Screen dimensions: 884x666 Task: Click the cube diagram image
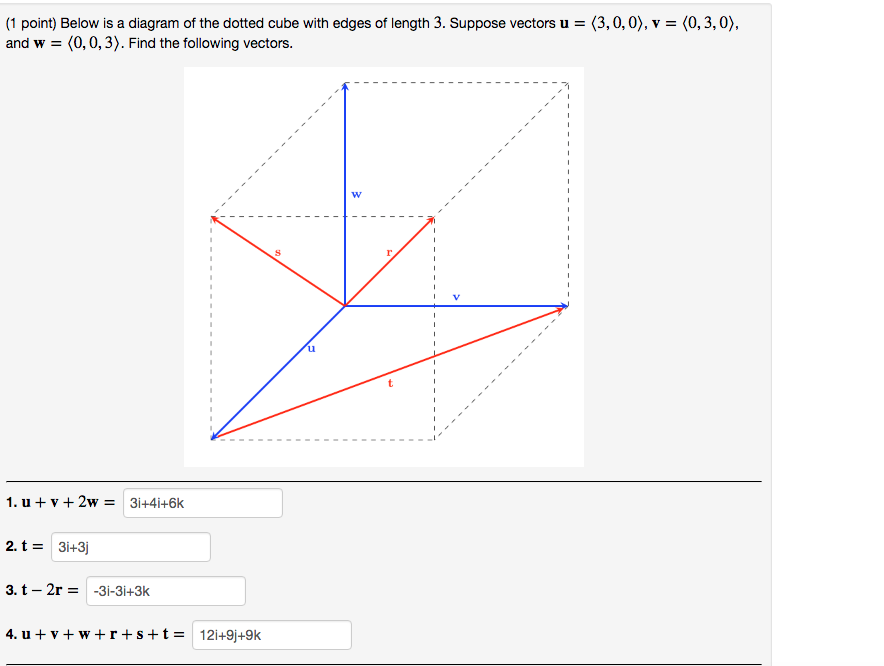point(383,265)
